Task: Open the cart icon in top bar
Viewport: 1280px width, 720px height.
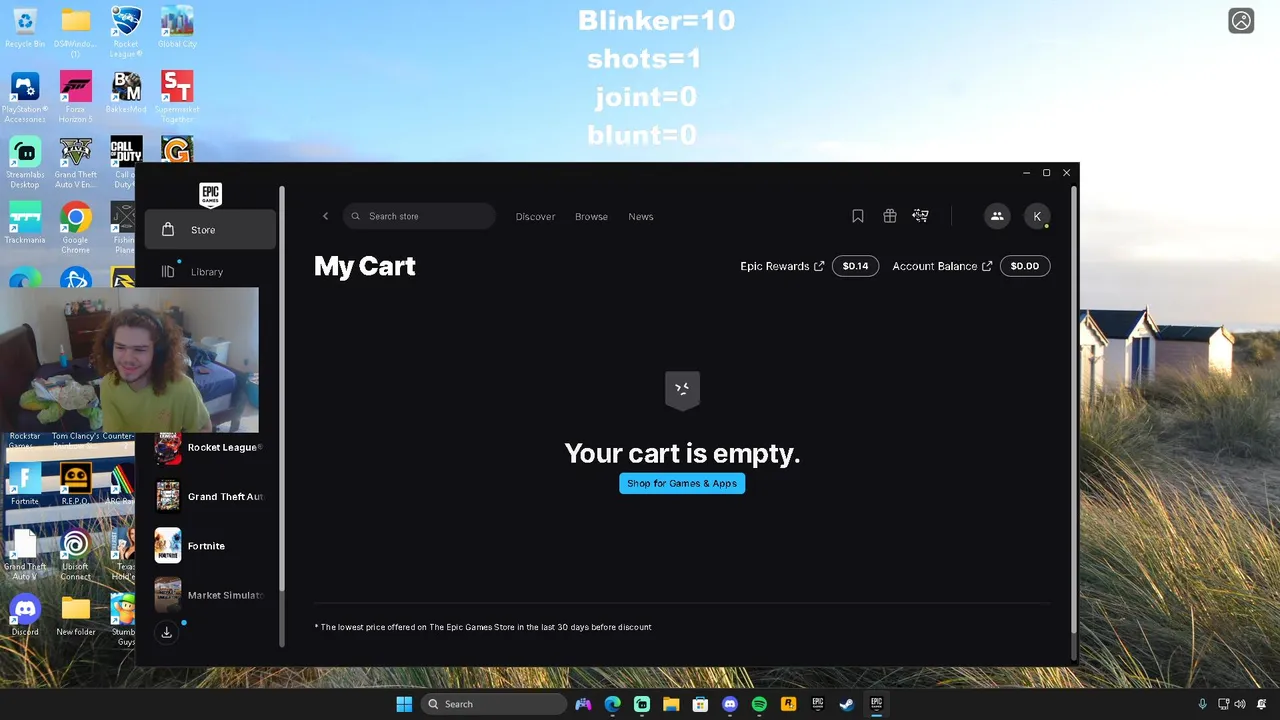Action: (921, 216)
